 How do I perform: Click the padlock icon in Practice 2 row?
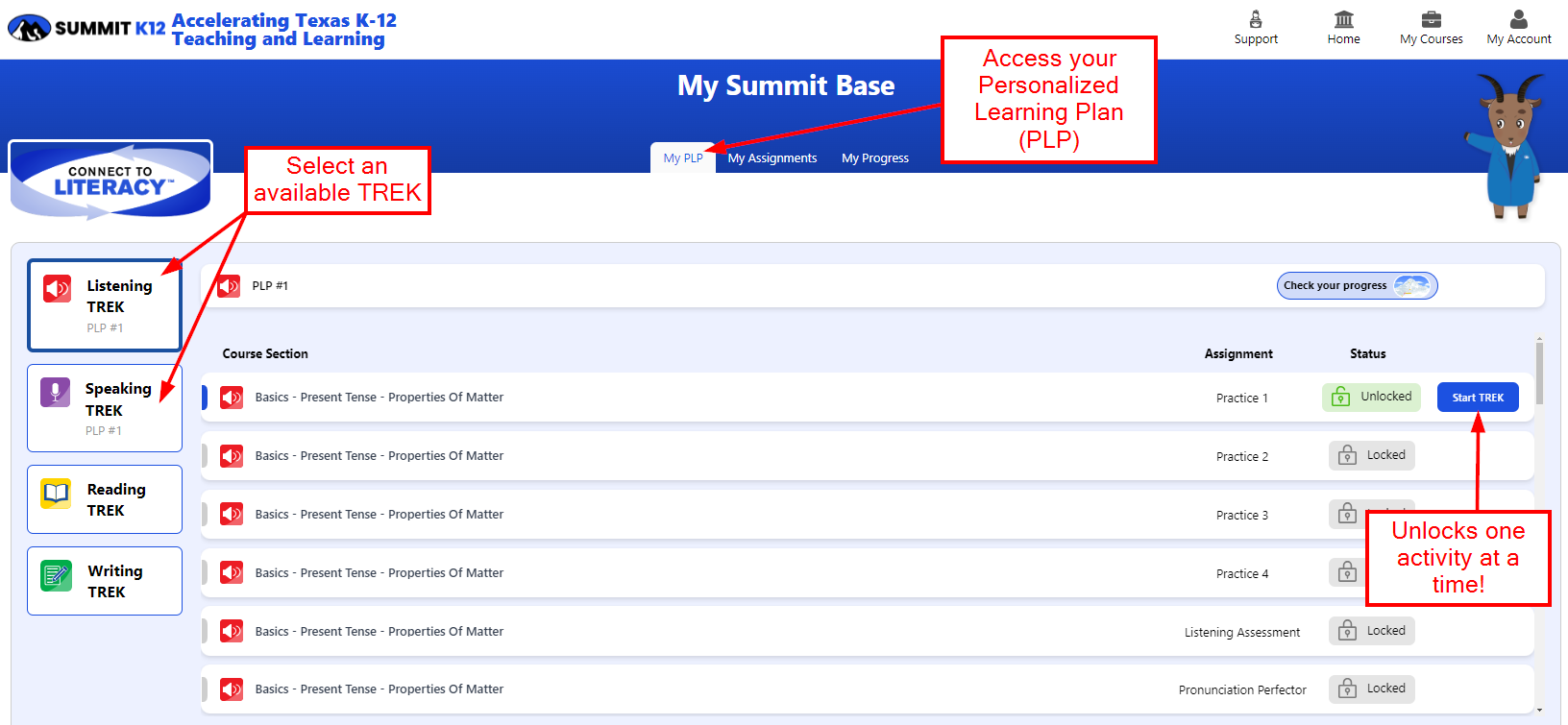coord(1347,455)
